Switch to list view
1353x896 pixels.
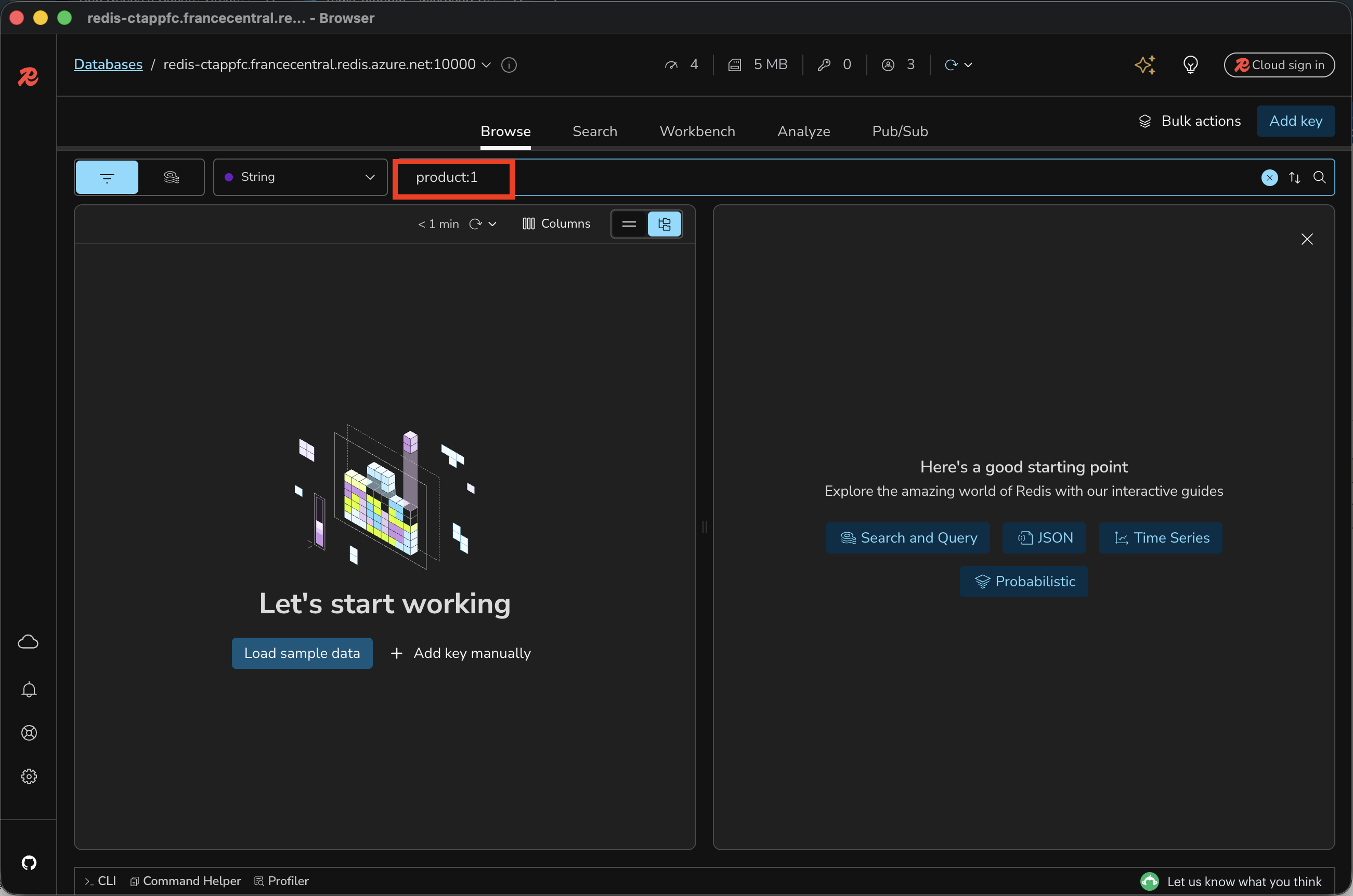pyautogui.click(x=629, y=224)
